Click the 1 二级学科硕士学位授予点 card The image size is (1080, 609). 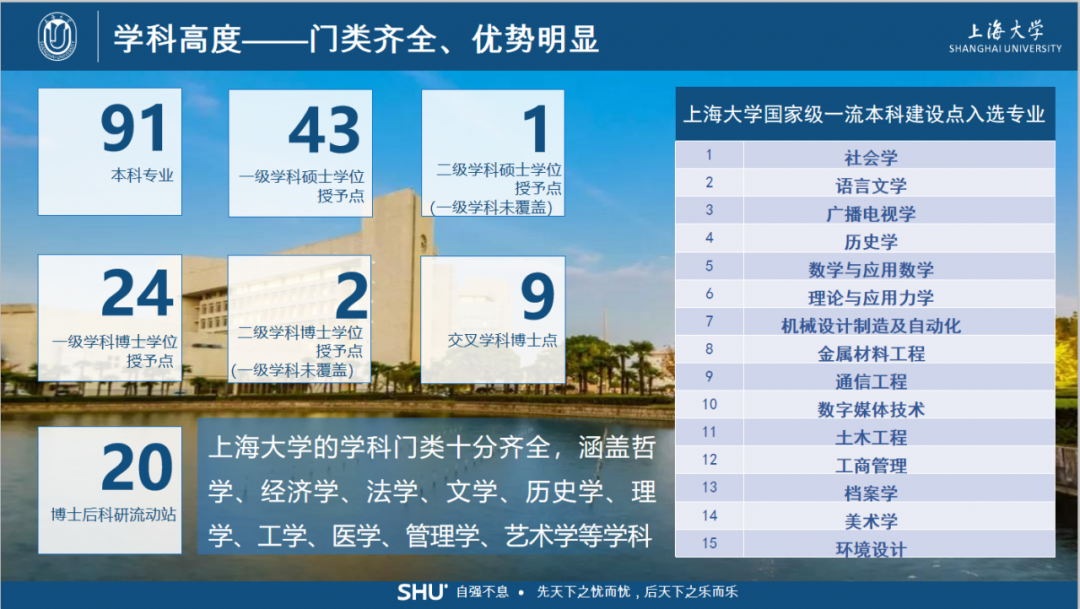(x=492, y=153)
